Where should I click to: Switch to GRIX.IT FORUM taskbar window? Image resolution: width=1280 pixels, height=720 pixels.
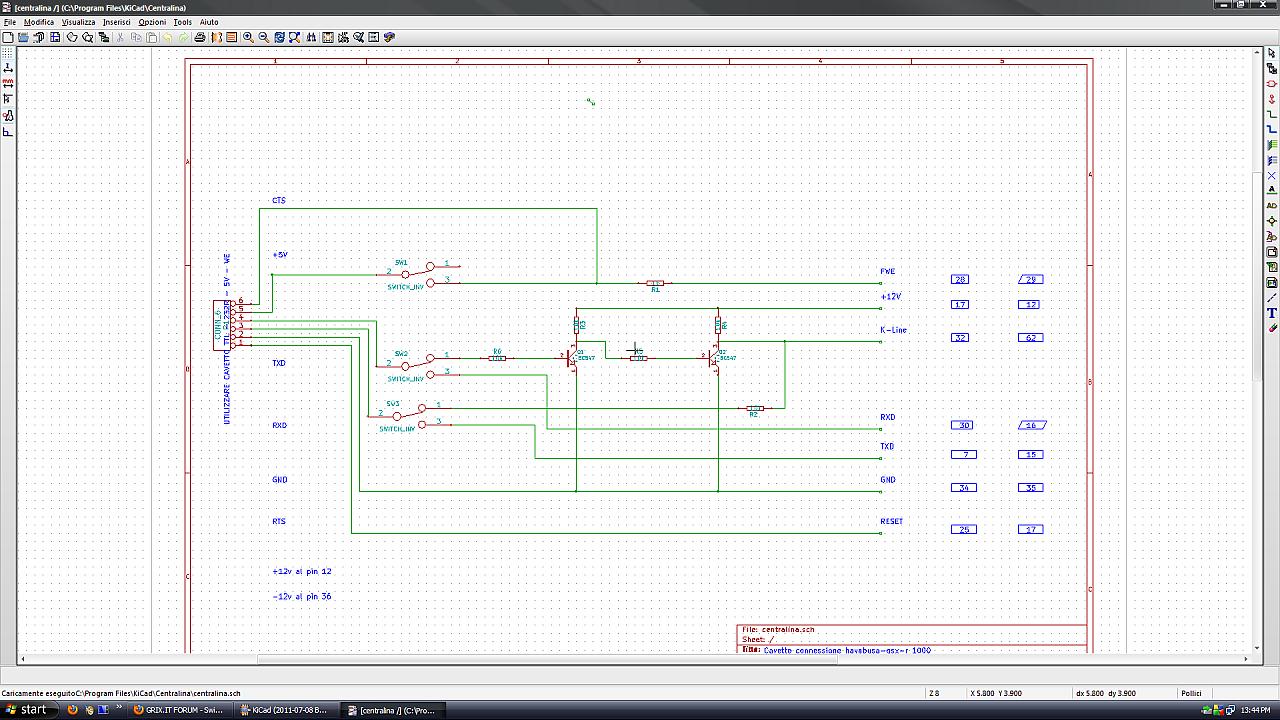point(180,710)
